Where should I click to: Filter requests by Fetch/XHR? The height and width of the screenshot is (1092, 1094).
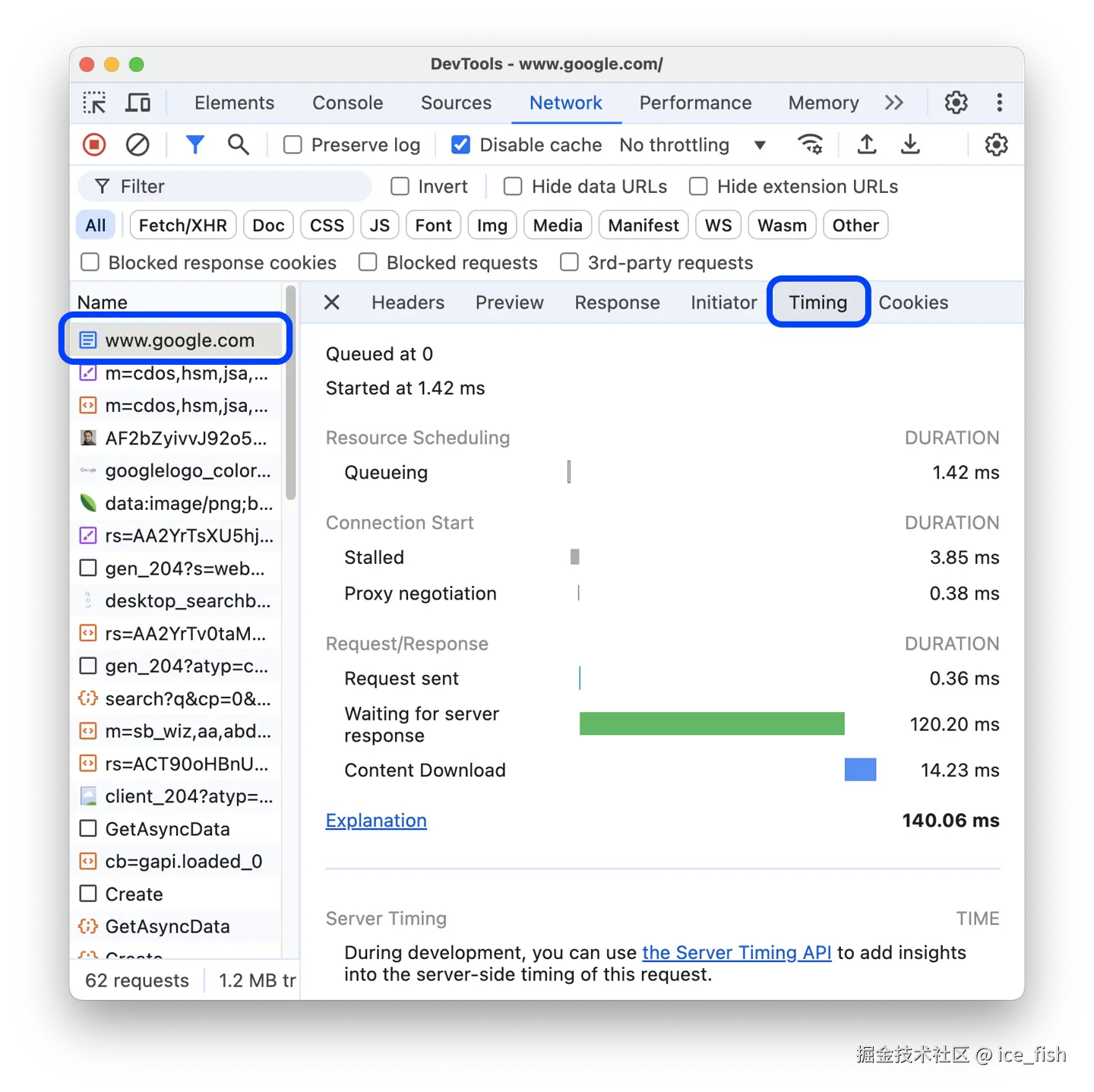coord(183,226)
